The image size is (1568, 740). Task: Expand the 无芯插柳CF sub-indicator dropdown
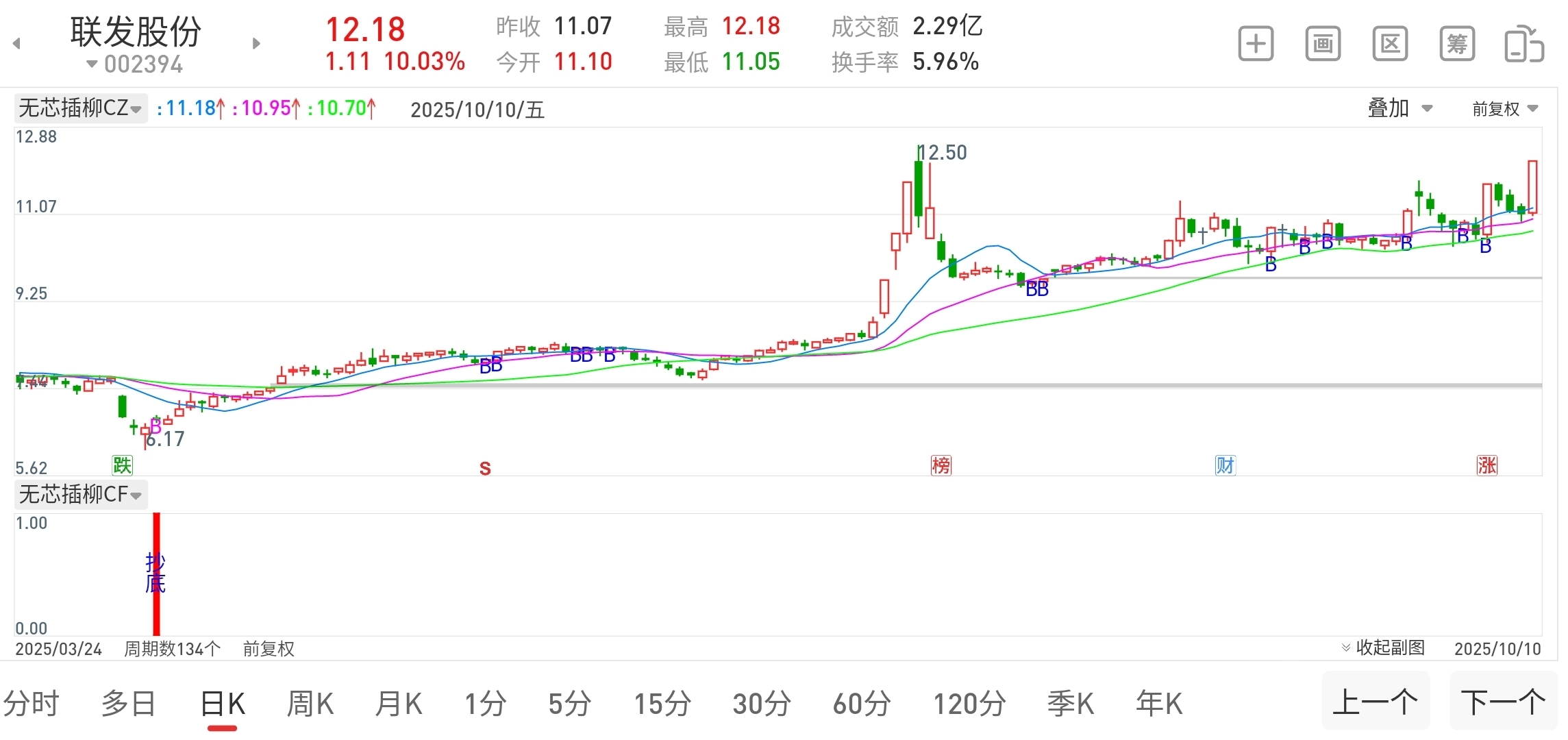[x=80, y=495]
